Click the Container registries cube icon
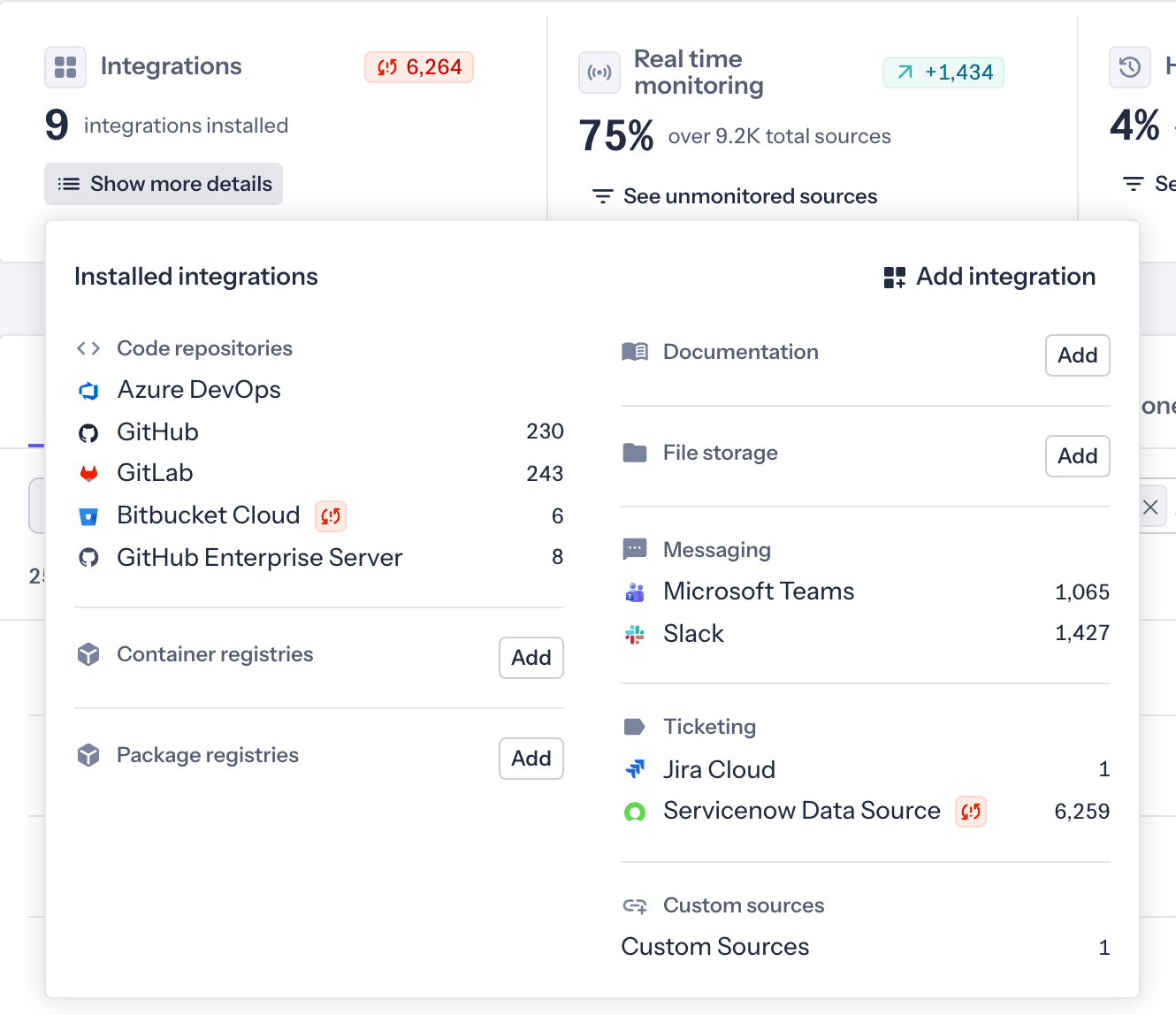This screenshot has height=1015, width=1176. (88, 654)
